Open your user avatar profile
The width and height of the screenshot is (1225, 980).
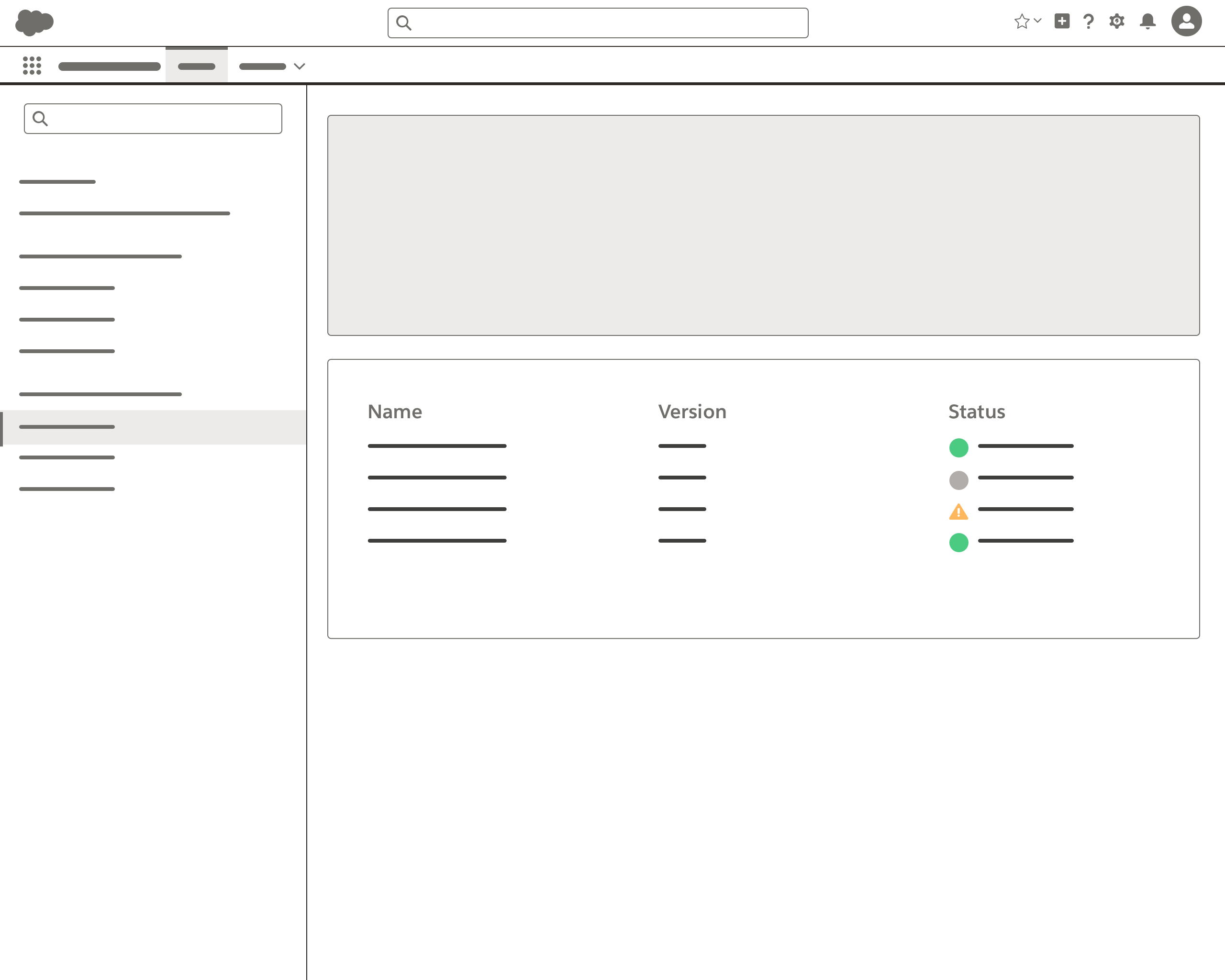point(1187,22)
